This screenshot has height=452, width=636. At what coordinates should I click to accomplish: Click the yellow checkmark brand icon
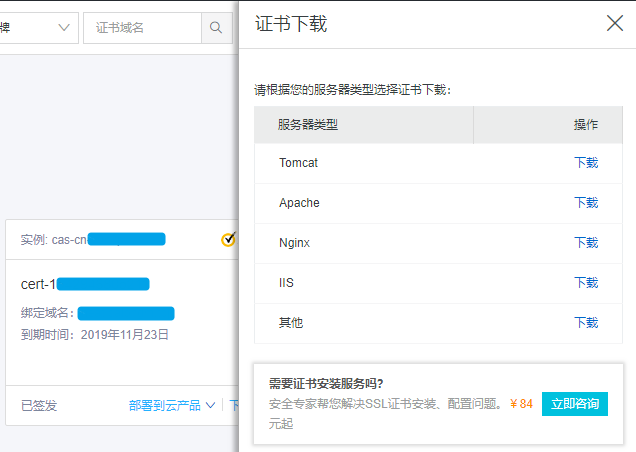click(x=229, y=239)
